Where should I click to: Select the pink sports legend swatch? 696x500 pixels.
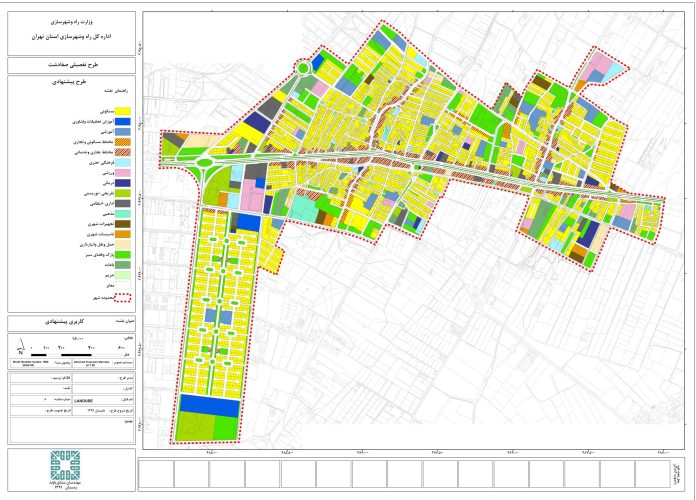tap(123, 173)
